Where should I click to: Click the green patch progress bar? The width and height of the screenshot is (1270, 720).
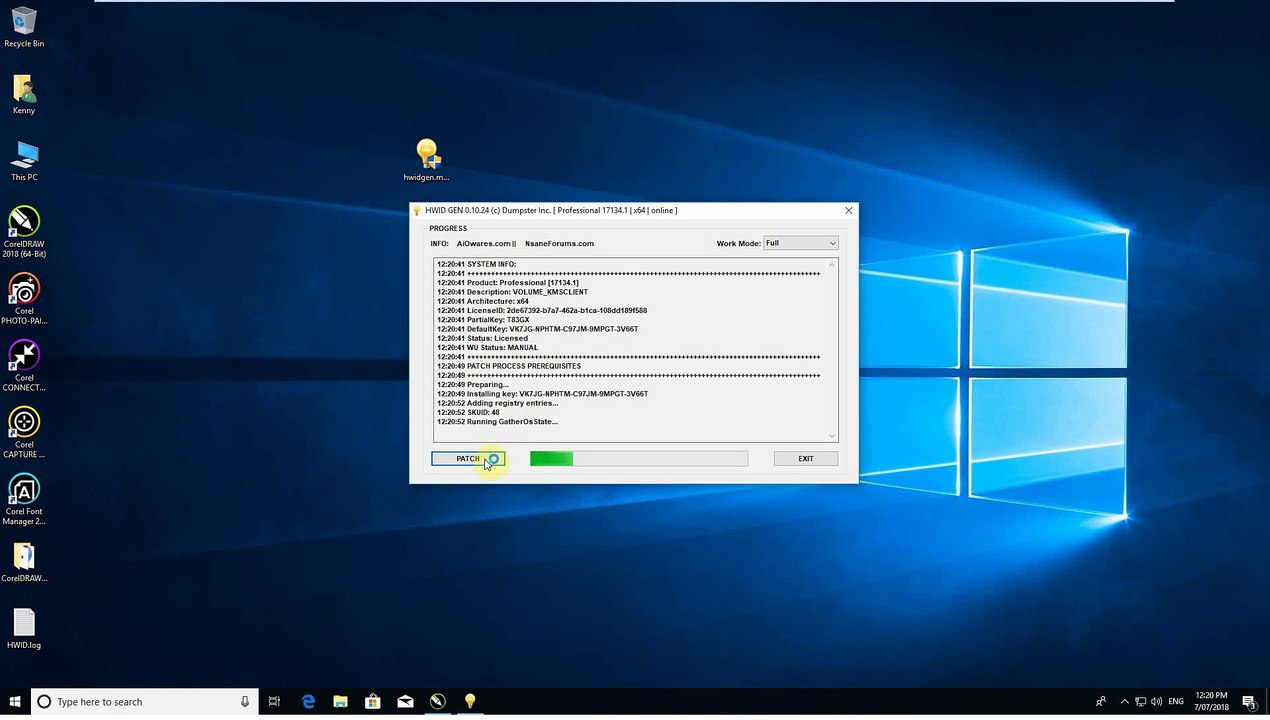[638, 458]
